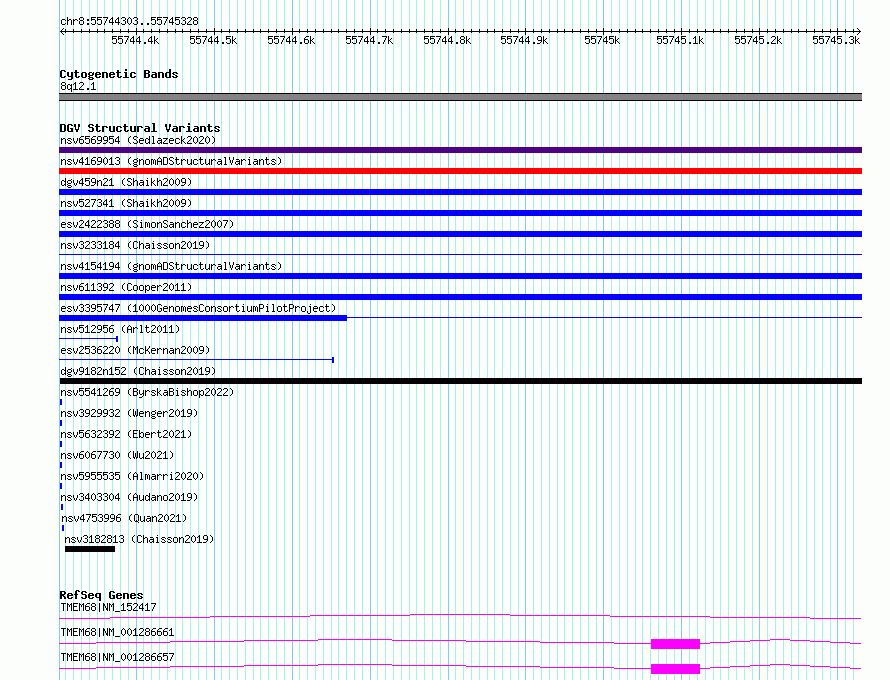The height and width of the screenshot is (680, 890).
Task: Click the 55745.3k ruler tick label
Action: click(x=836, y=40)
